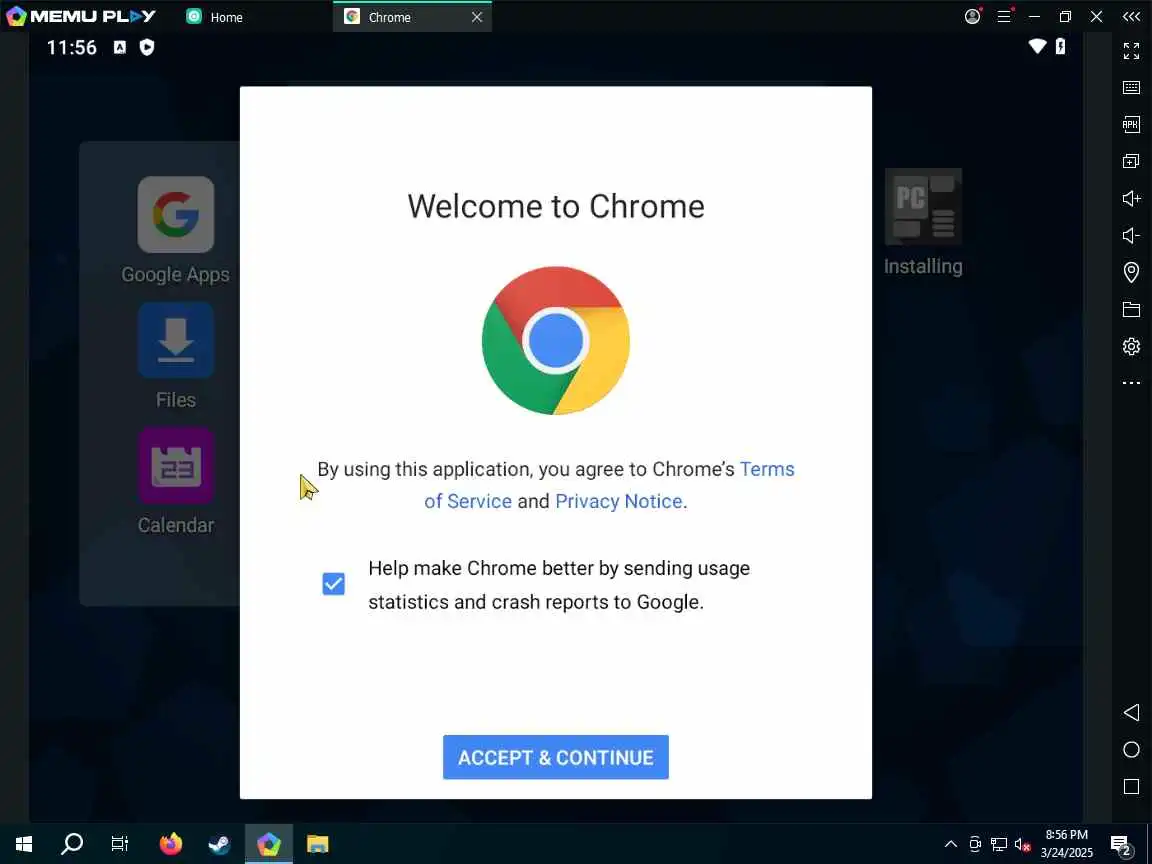The height and width of the screenshot is (864, 1152).
Task: Click the ACCEPT & CONTINUE button
Action: [x=555, y=757]
